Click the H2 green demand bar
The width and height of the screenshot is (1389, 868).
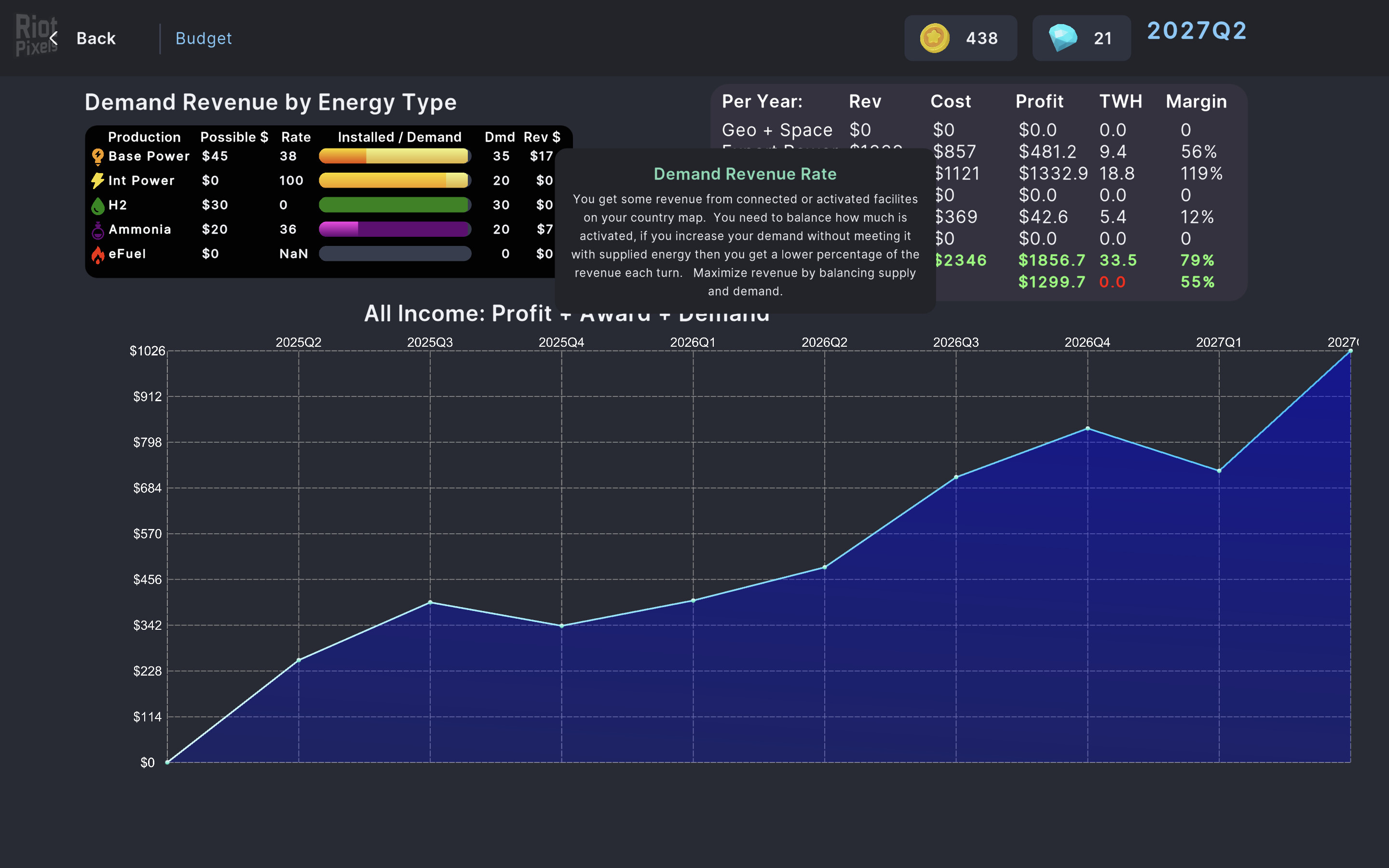[x=395, y=205]
